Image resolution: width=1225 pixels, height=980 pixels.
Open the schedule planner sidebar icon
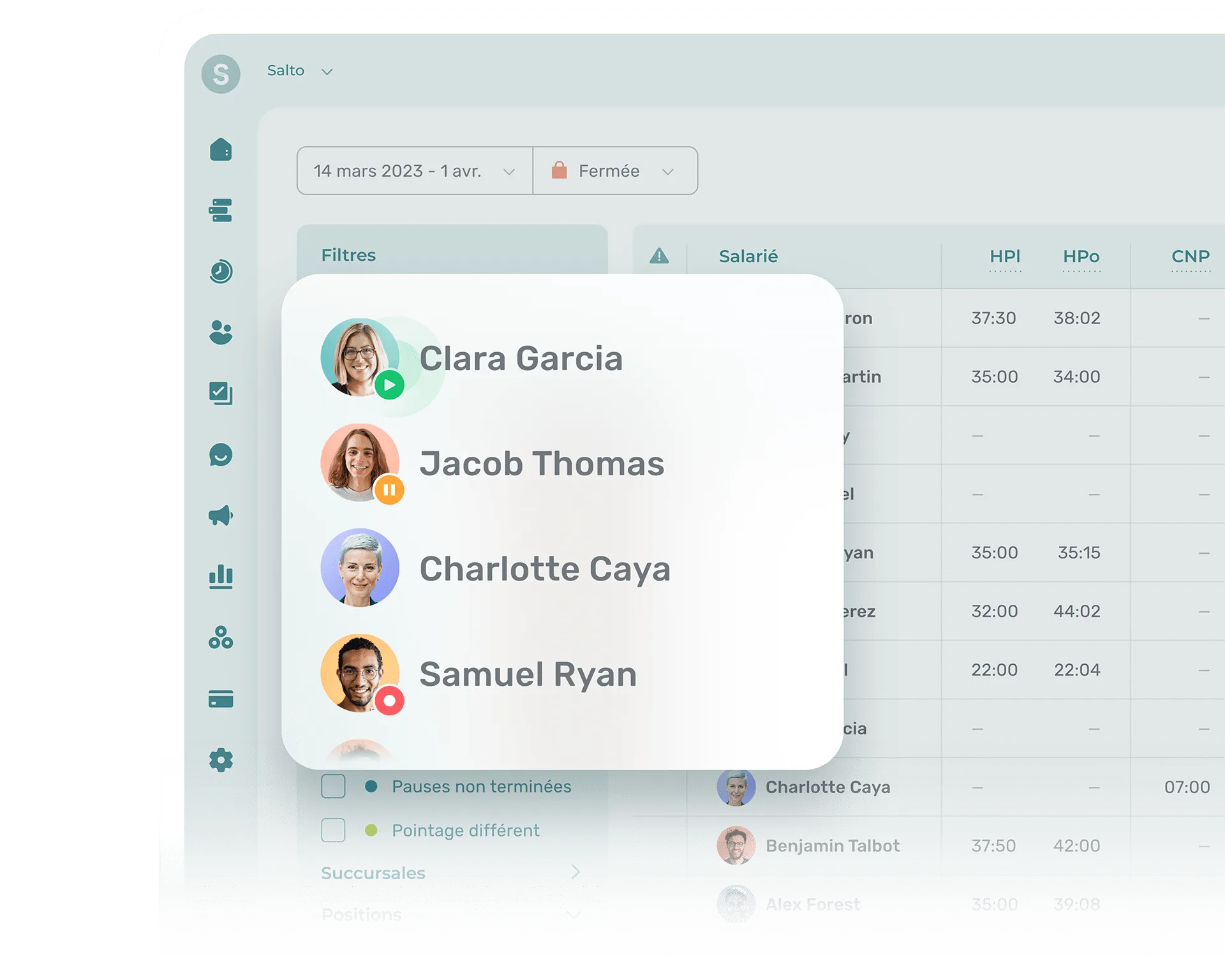pyautogui.click(x=221, y=210)
